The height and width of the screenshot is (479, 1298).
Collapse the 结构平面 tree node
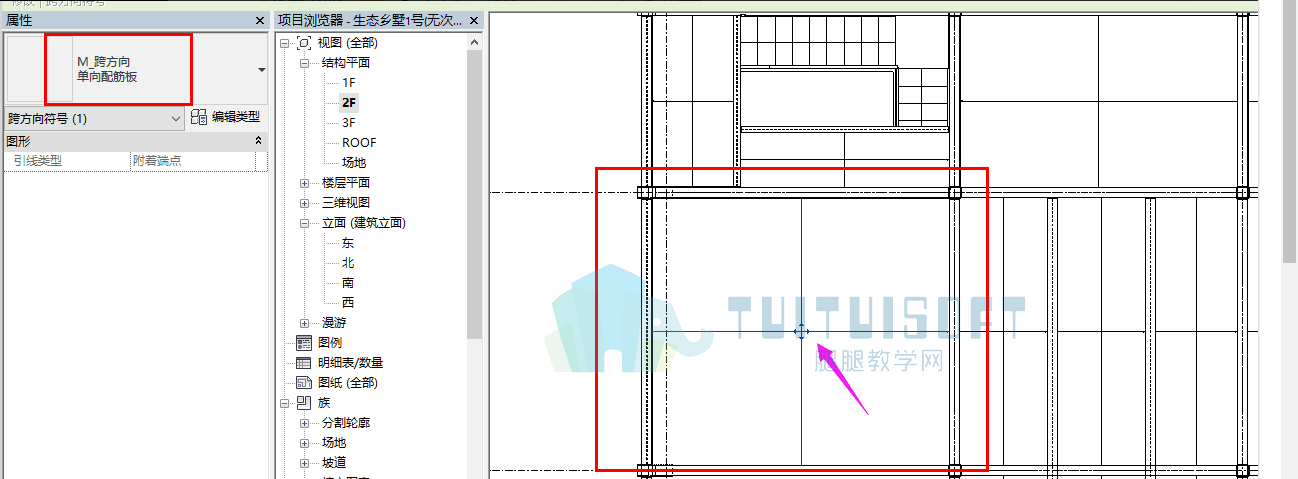[304, 63]
